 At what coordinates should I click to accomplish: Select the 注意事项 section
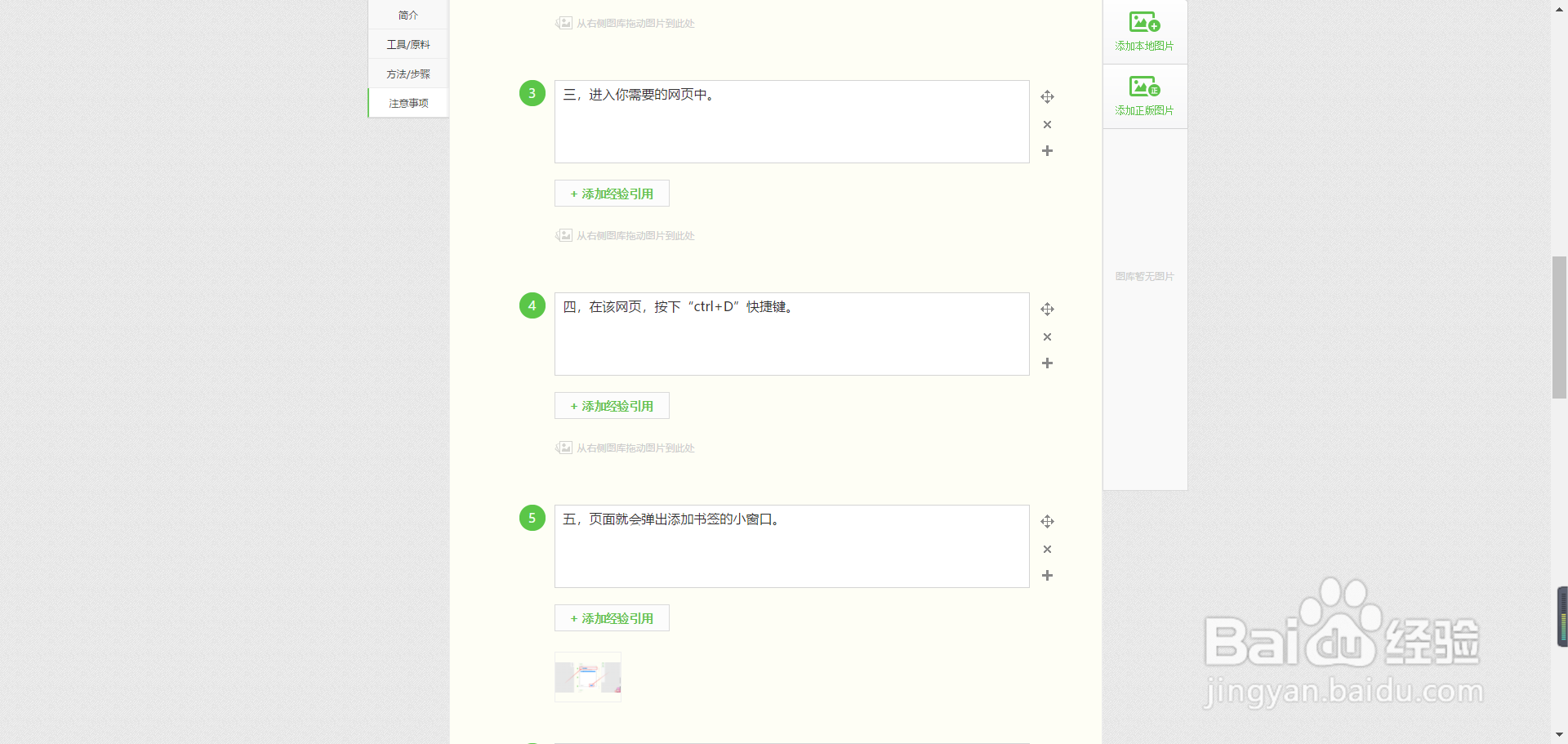(x=408, y=102)
